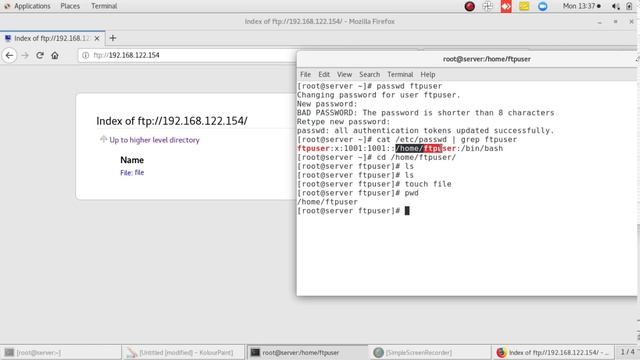
Task: Open the Terminal menu in terminal window
Action: point(400,74)
